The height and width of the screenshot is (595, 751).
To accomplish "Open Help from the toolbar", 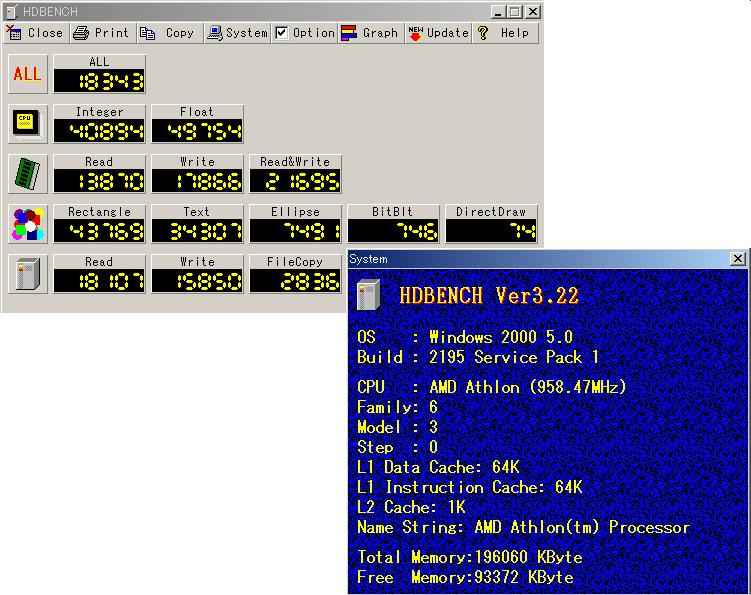I will pos(505,33).
